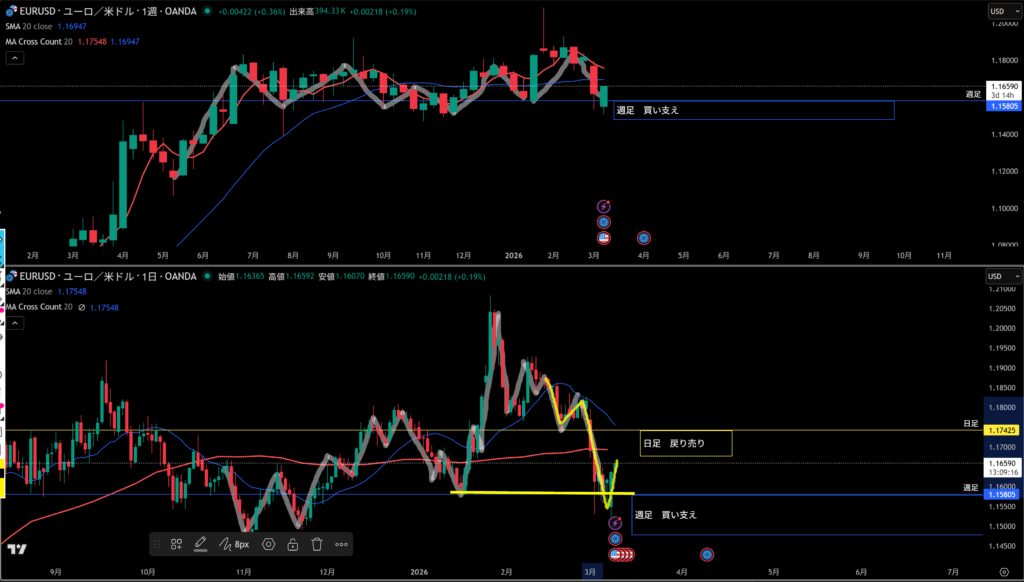The image size is (1024, 582).
Task: Open more options in drawing toolbar
Action: click(341, 544)
